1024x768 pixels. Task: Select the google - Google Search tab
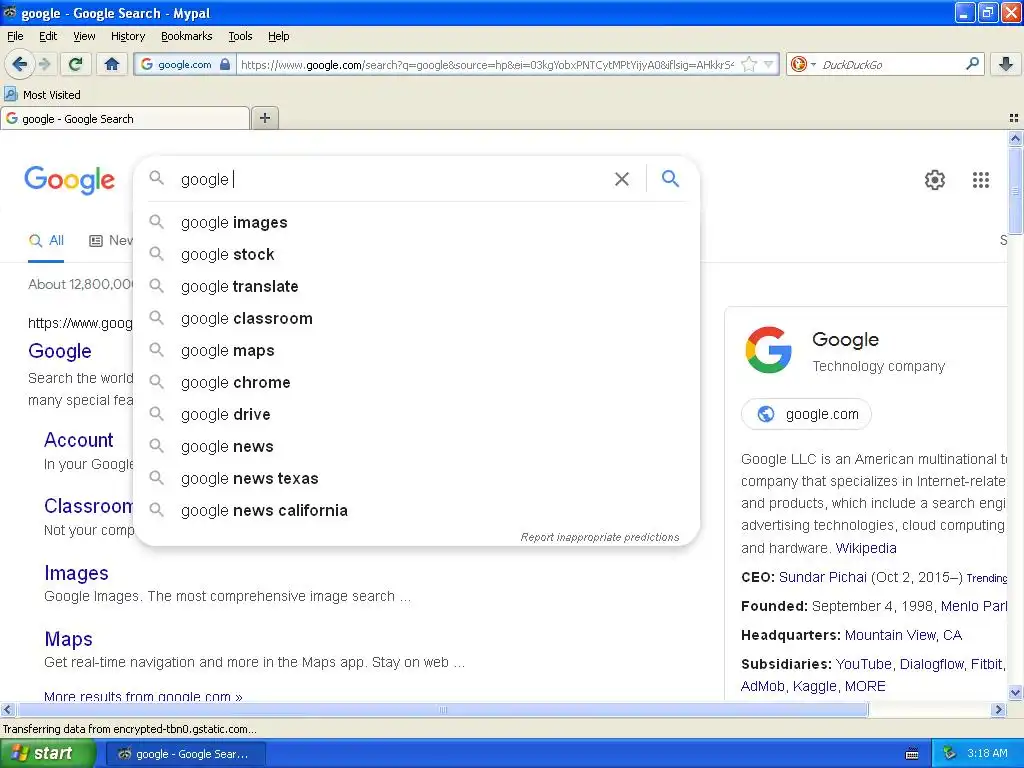coord(125,119)
